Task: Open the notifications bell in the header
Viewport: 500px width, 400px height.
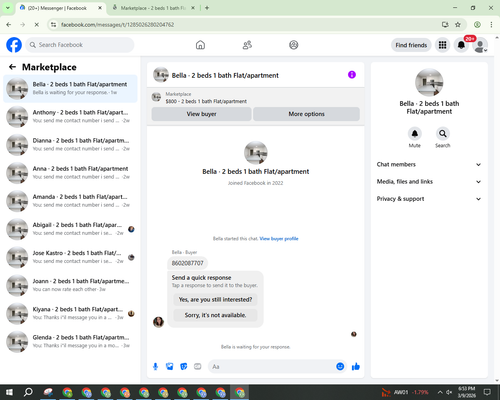Action: point(461,45)
